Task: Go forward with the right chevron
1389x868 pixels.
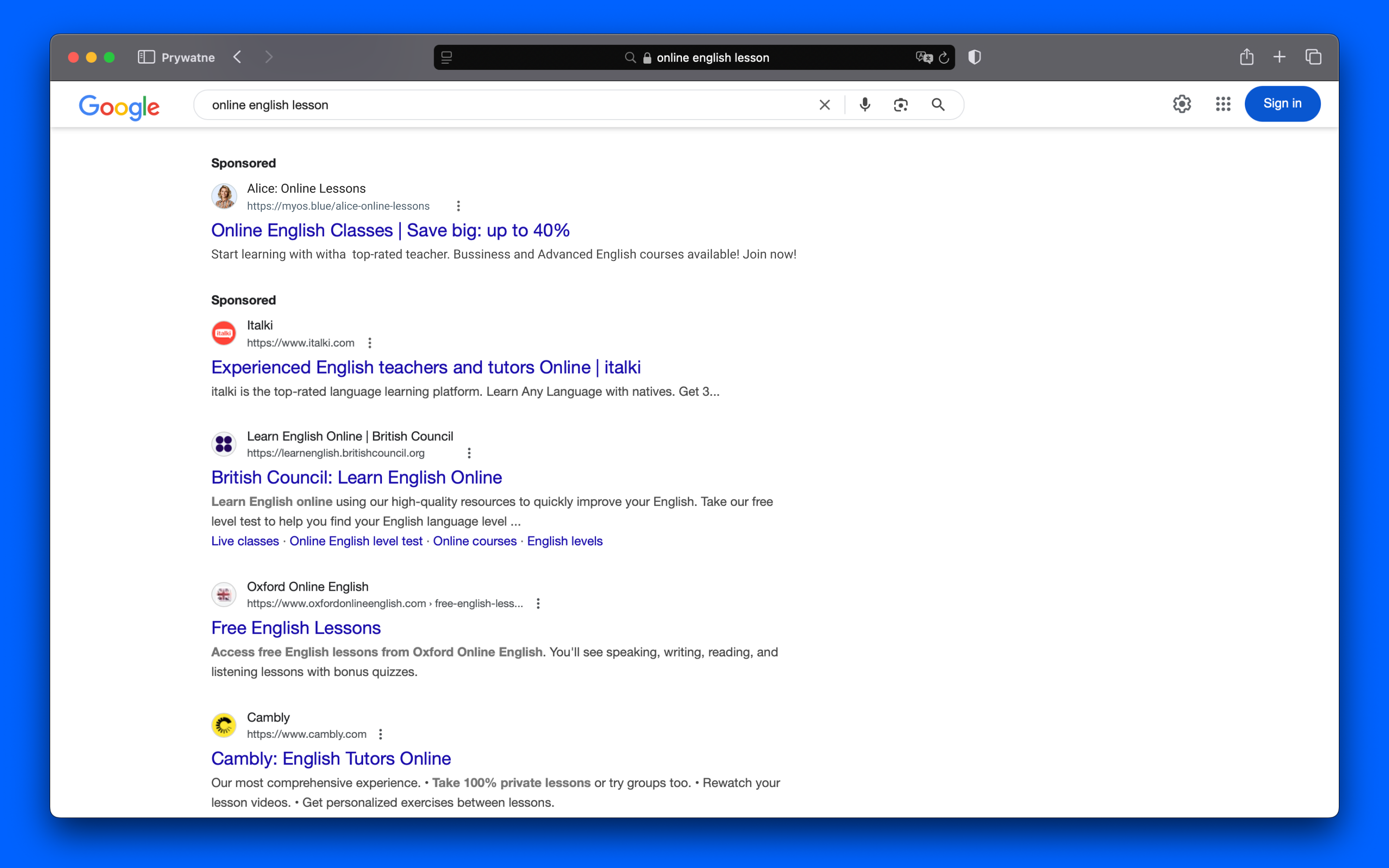Action: (x=269, y=57)
